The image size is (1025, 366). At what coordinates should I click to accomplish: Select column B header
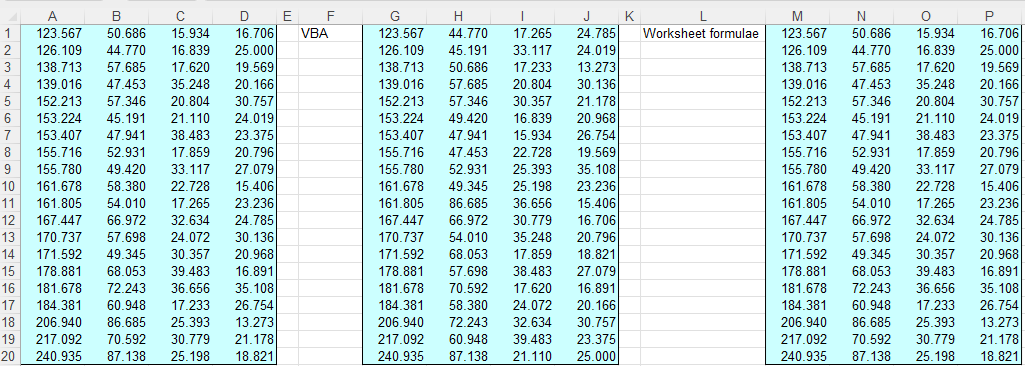[116, 16]
